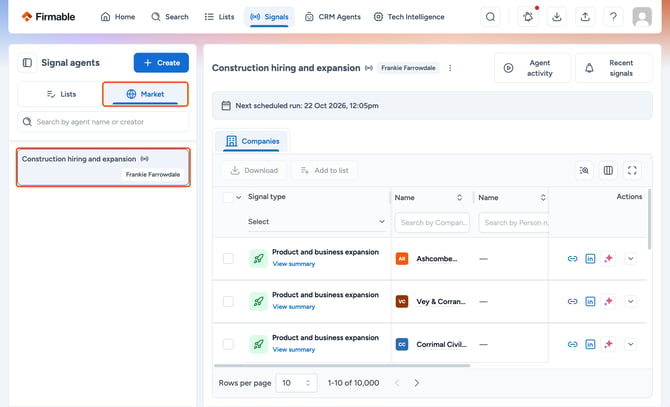
Task: Tick the checkbox for the Ashcombe row
Action: click(228, 259)
